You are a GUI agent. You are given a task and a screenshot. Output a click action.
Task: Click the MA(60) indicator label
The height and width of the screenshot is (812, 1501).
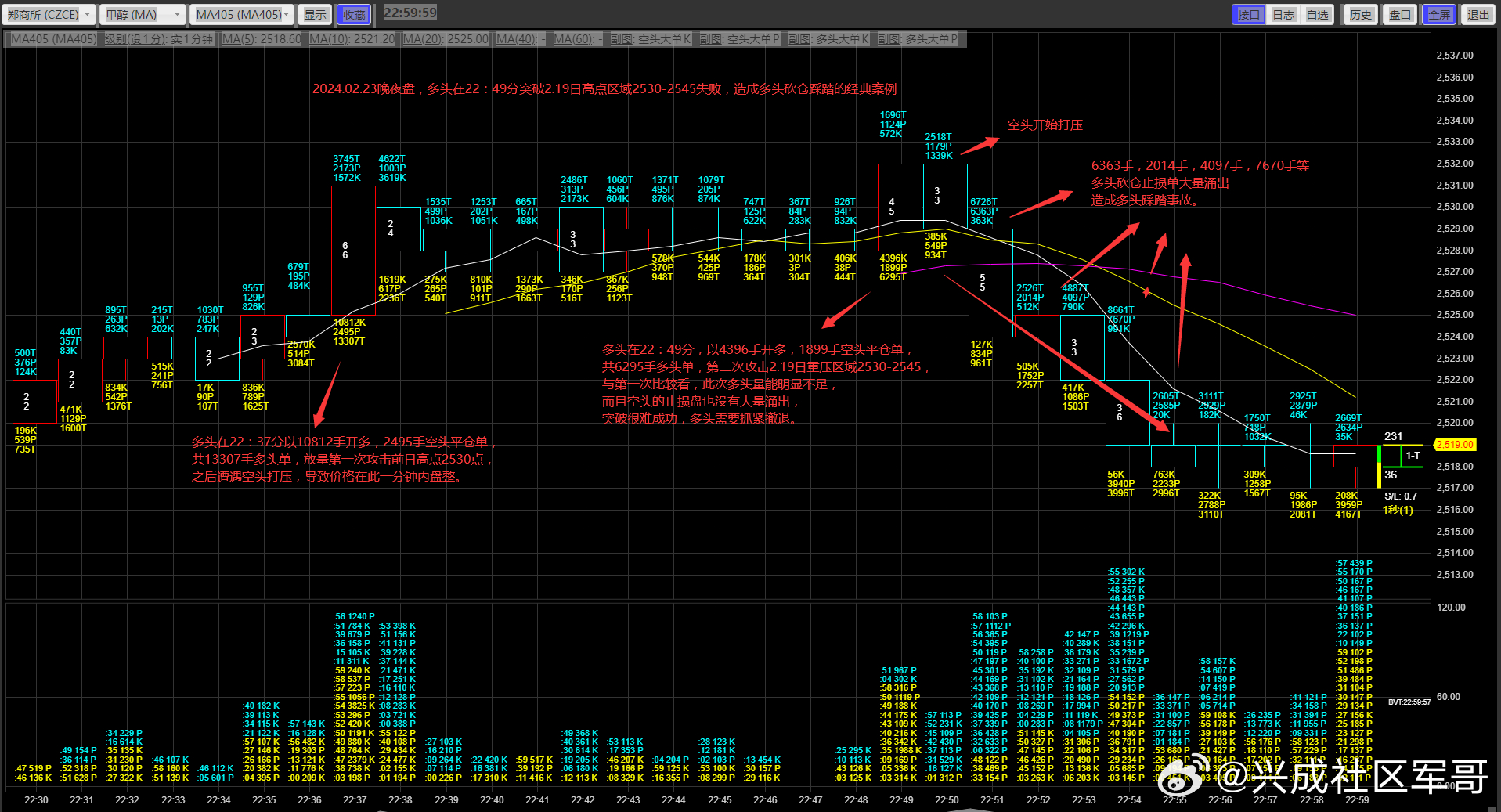click(x=577, y=39)
